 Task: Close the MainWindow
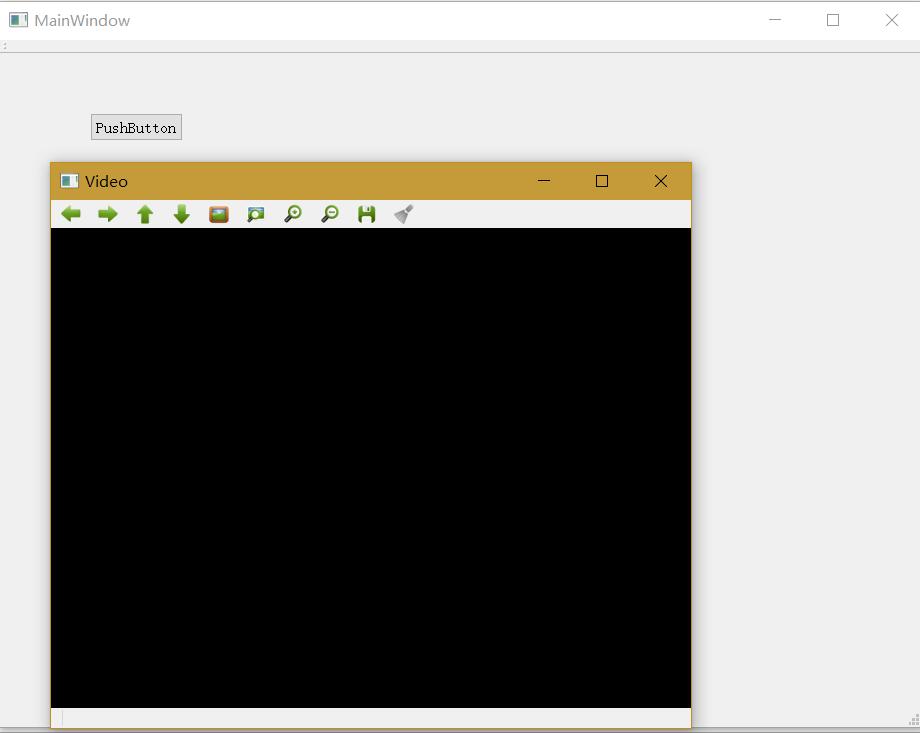point(892,20)
